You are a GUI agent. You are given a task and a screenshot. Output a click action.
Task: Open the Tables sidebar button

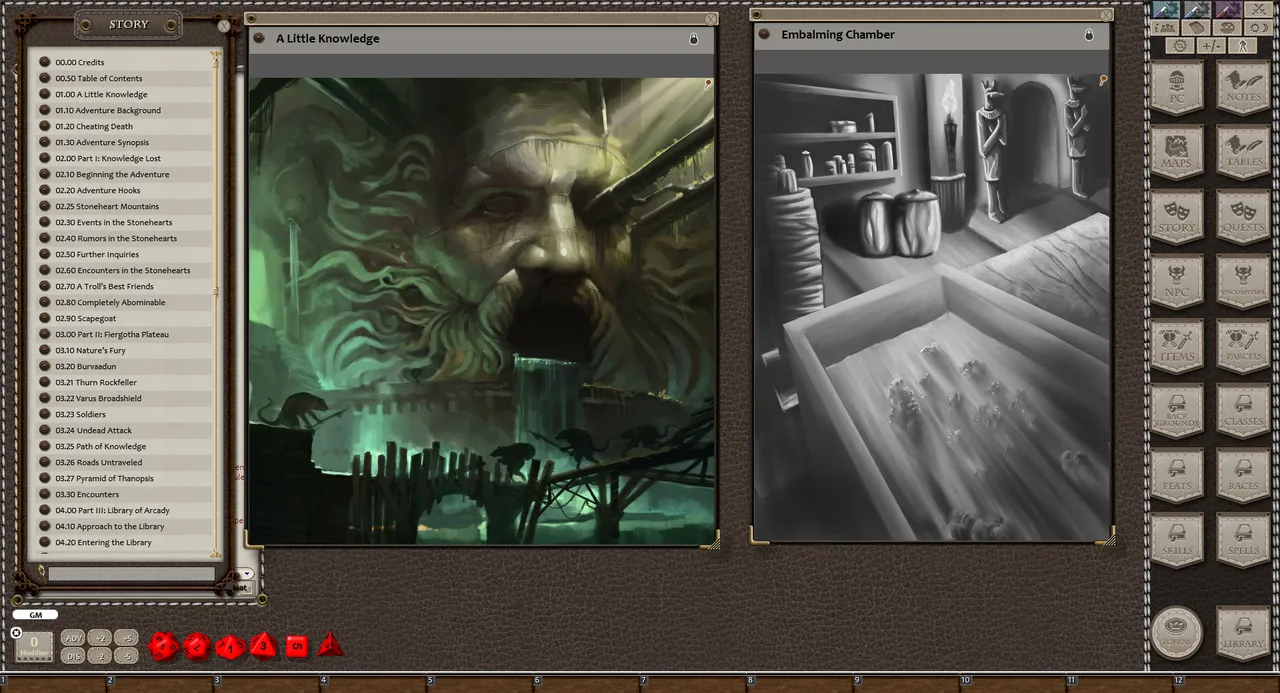click(1243, 153)
